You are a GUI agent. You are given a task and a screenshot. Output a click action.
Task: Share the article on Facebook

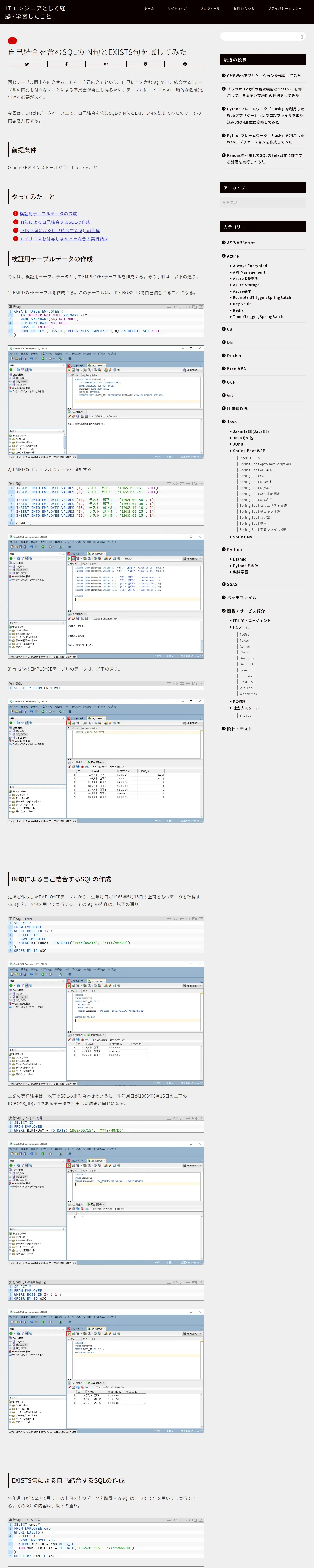66,64
